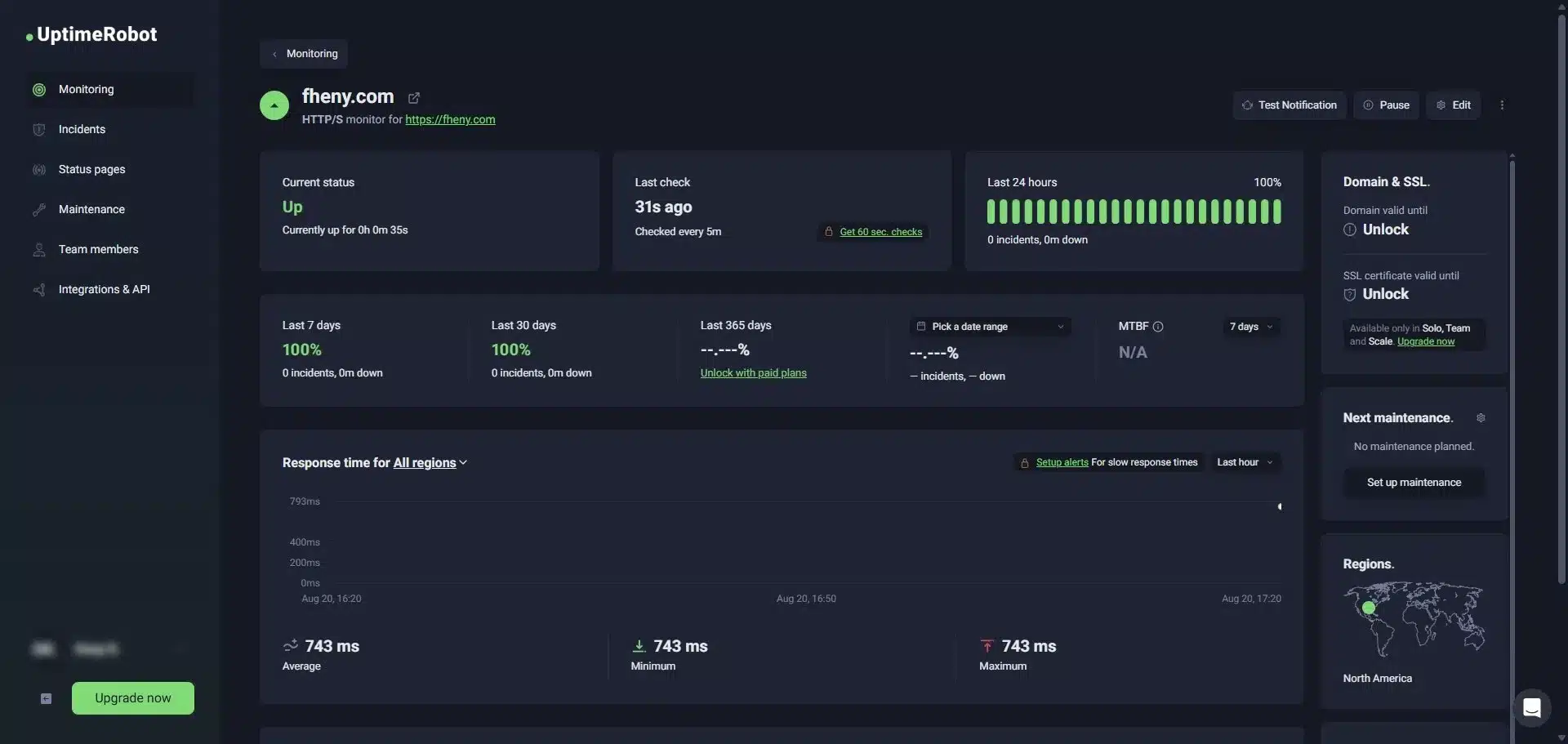Open the MTBF 7 days dropdown

(x=1250, y=327)
